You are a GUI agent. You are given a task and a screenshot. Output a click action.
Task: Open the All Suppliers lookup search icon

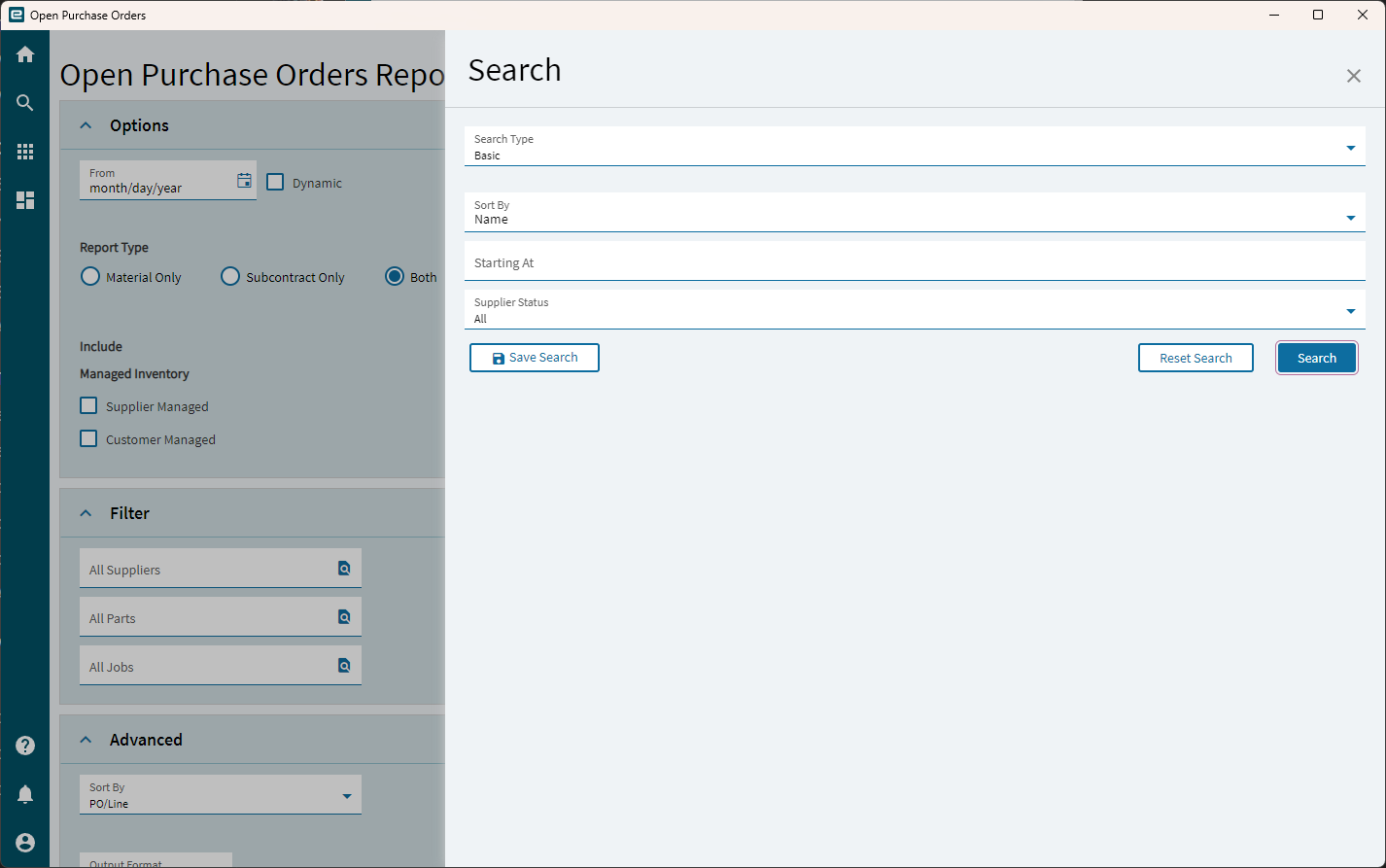pyautogui.click(x=344, y=569)
